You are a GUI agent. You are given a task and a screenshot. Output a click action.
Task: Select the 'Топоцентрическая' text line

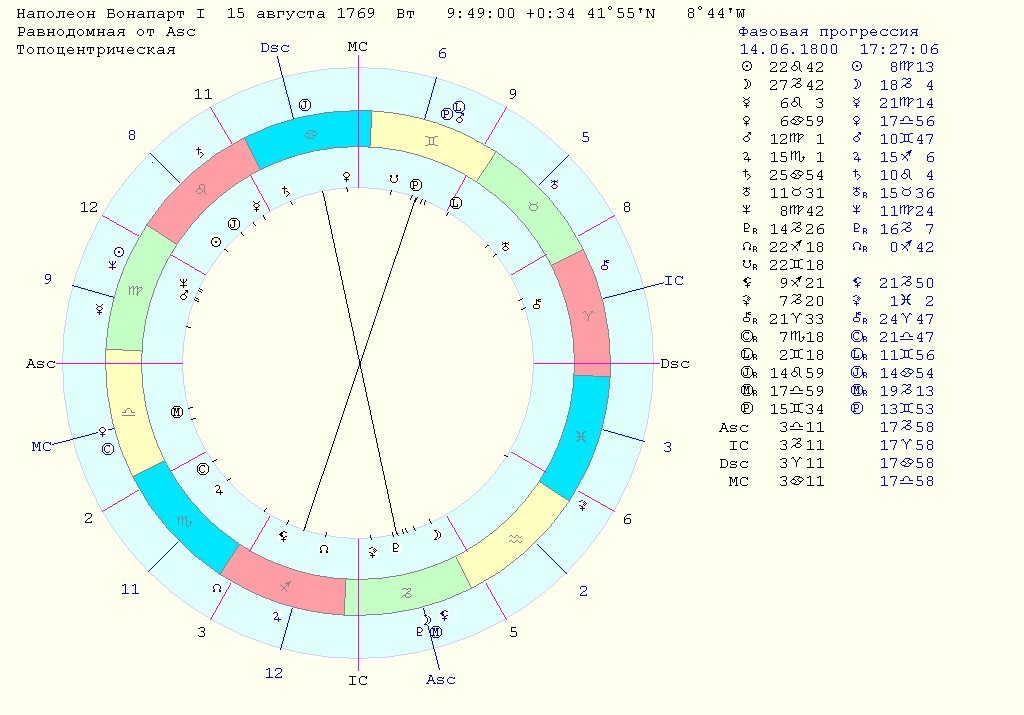click(96, 50)
